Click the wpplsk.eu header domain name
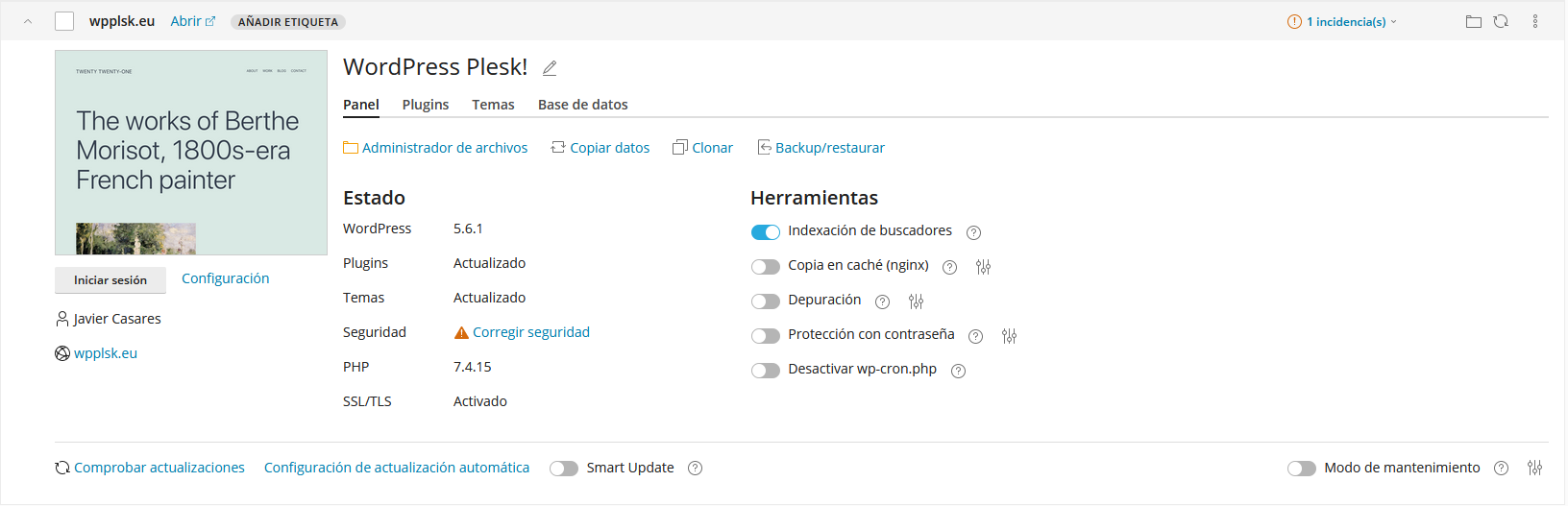Screen dimensions: 1568x506 122,21
